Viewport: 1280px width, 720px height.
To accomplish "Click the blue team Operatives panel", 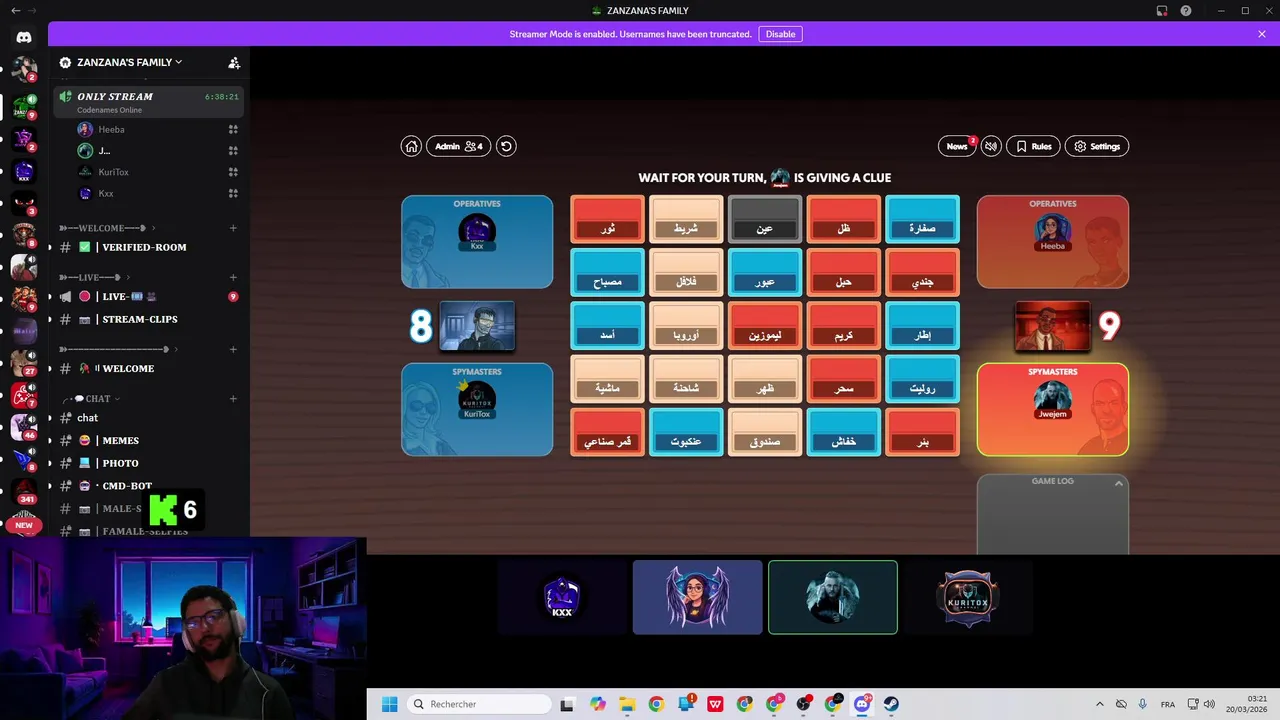I will click(477, 241).
